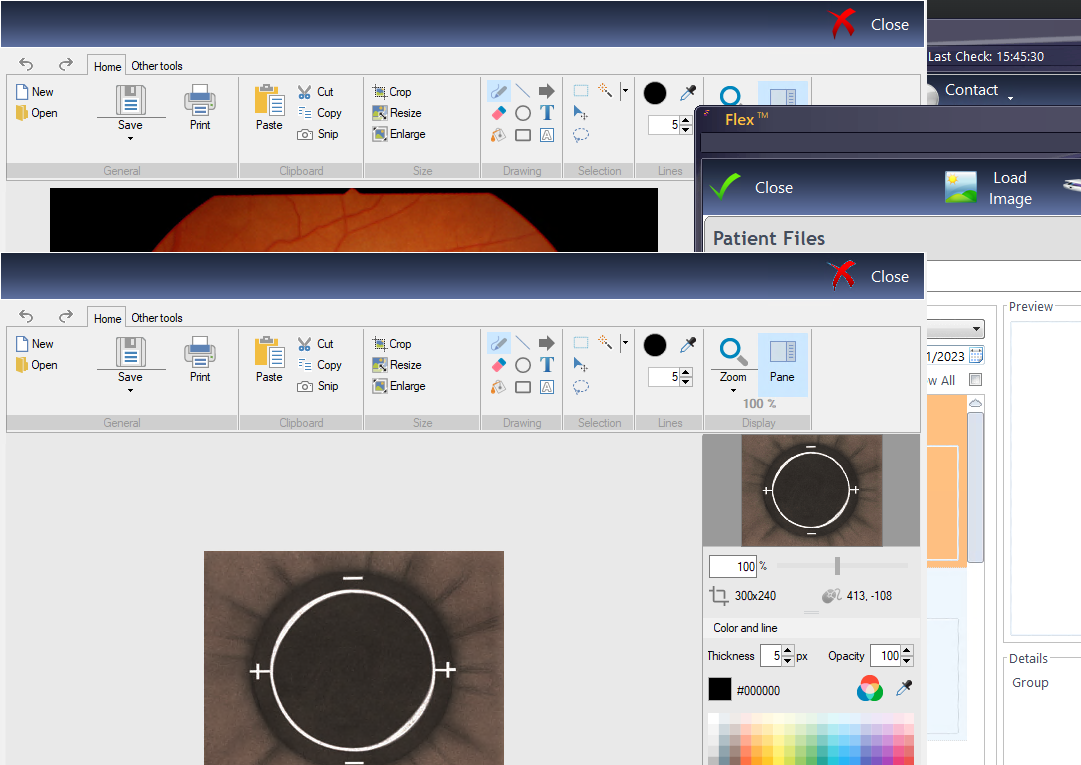Pick the move selection tool in ring-image editor

(x=580, y=365)
